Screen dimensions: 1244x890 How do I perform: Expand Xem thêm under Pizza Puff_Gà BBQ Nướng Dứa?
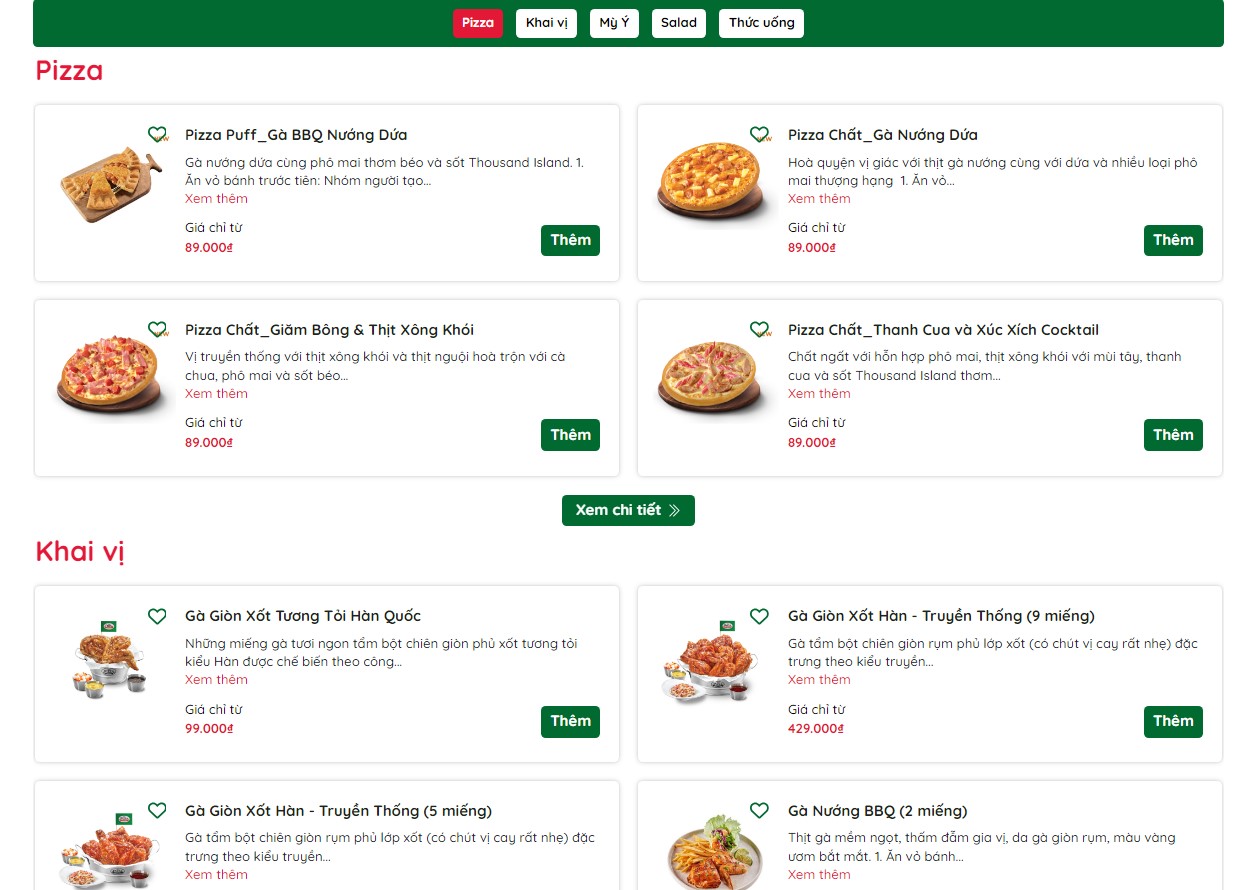216,199
